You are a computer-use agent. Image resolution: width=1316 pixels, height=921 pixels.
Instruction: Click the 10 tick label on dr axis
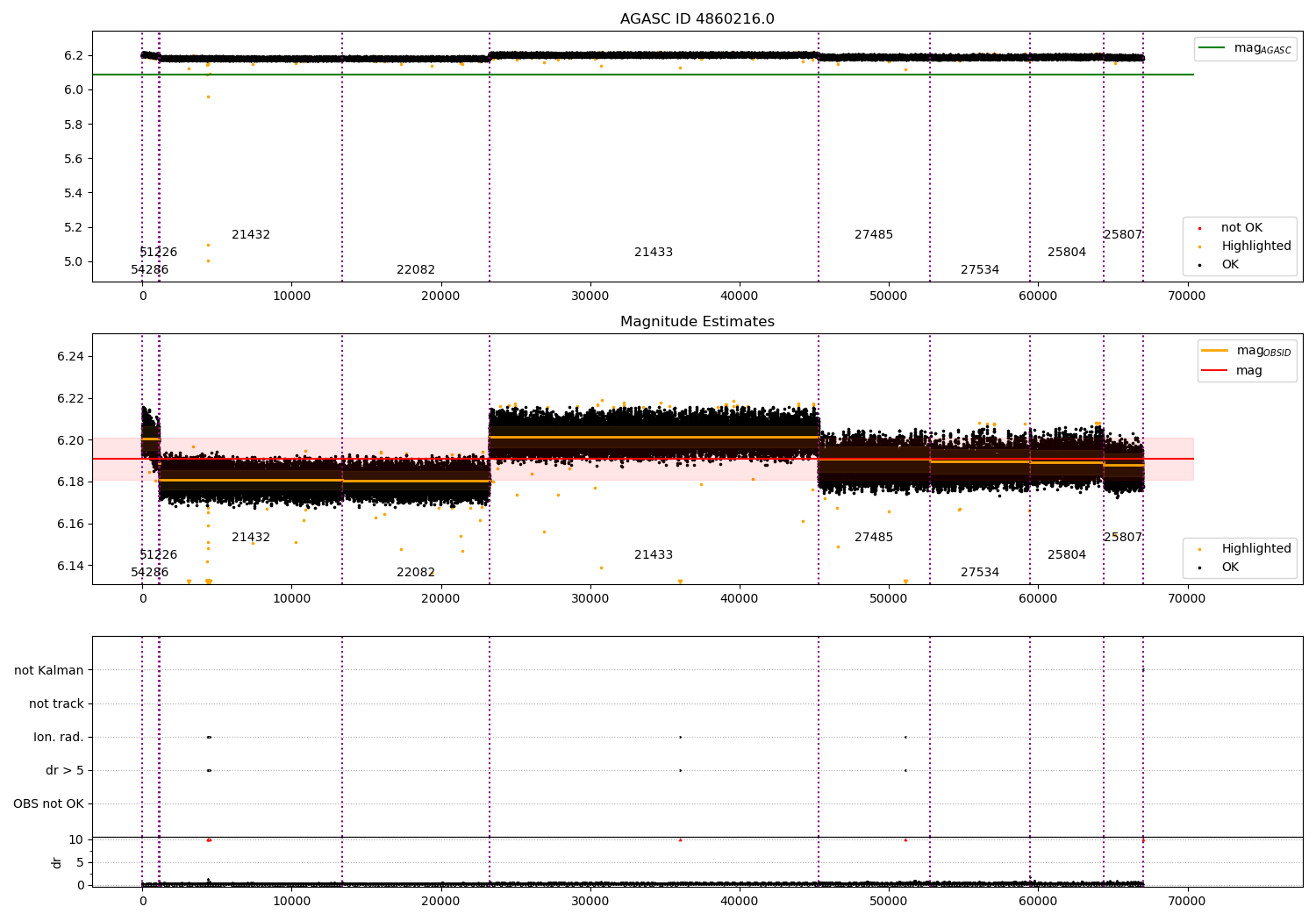coord(76,839)
